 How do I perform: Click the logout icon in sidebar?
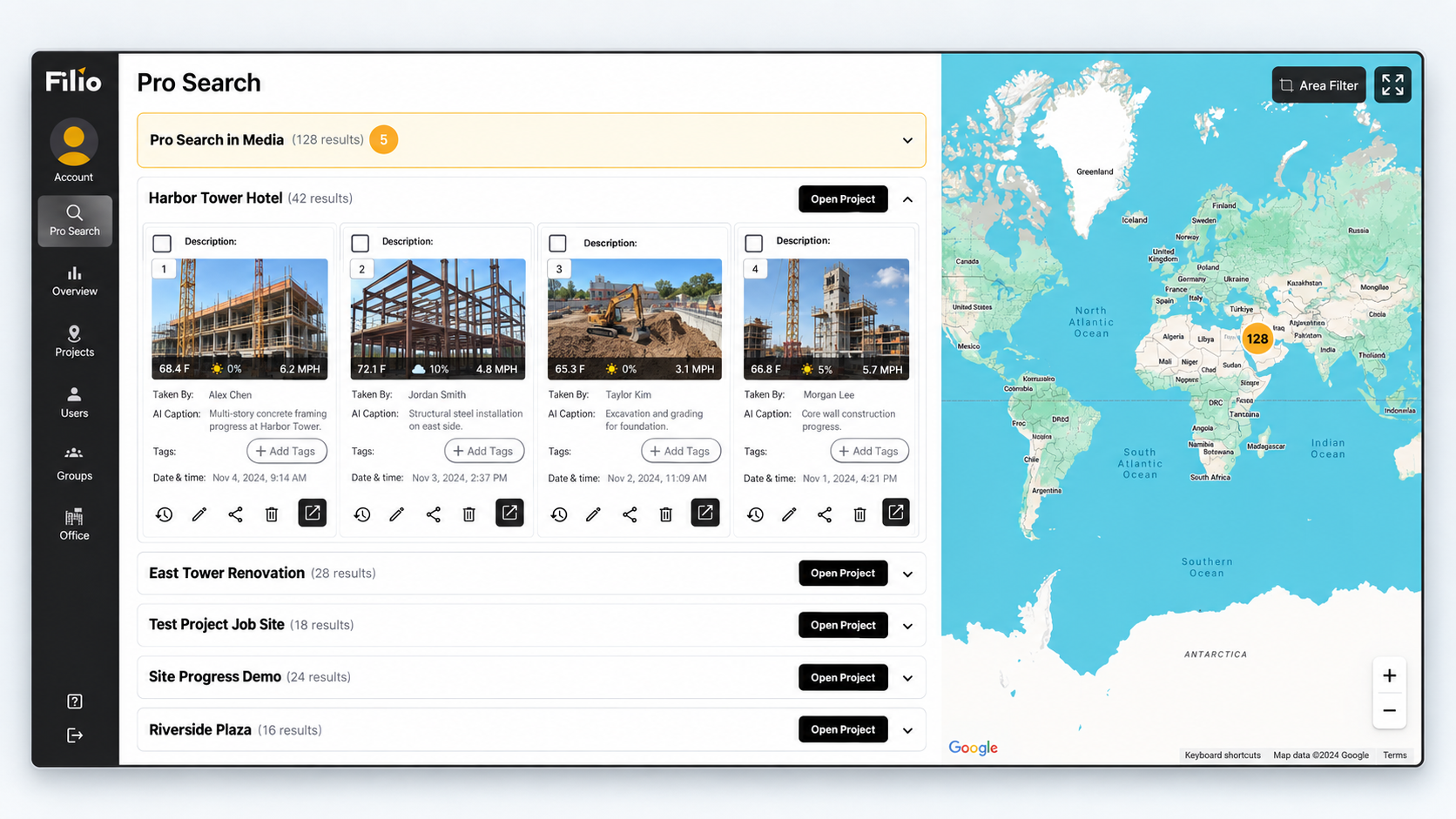click(75, 735)
